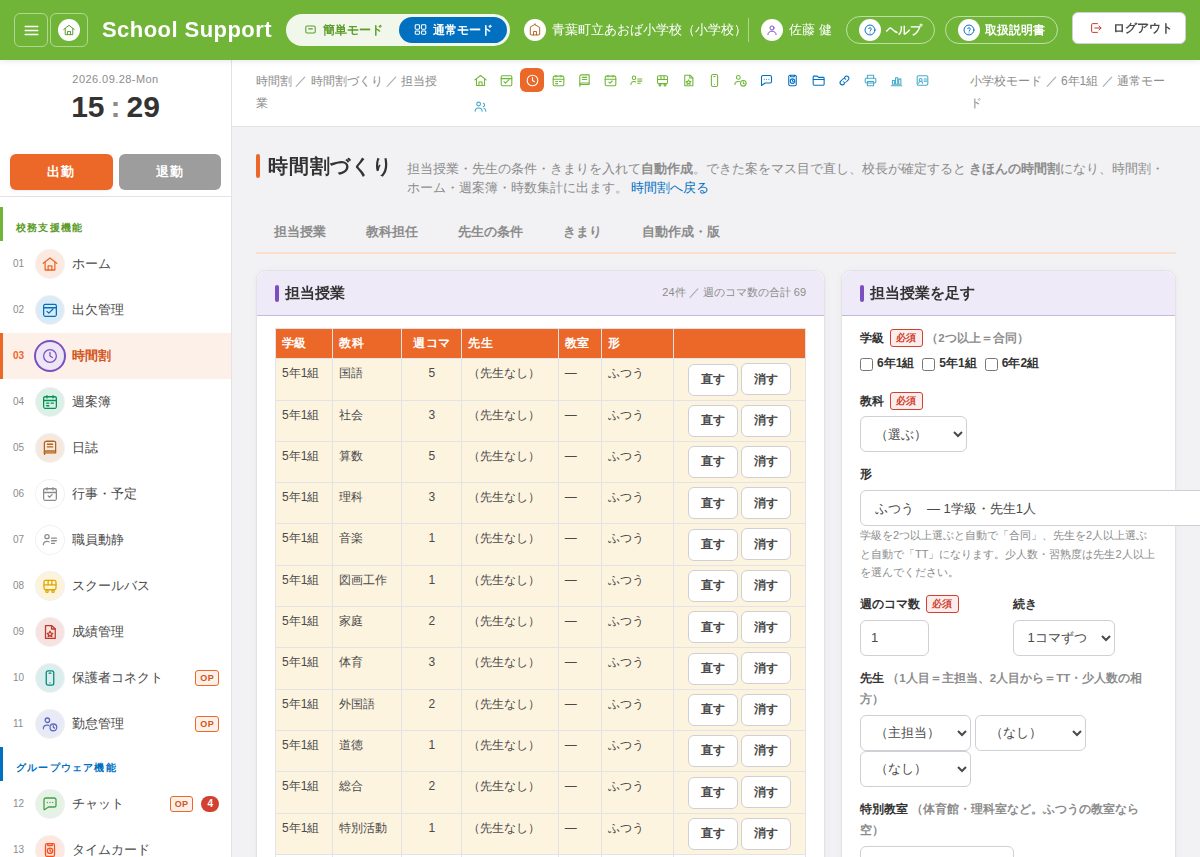Open ヘルプ in the header
Image resolution: width=1200 pixels, height=857 pixels.
(891, 30)
